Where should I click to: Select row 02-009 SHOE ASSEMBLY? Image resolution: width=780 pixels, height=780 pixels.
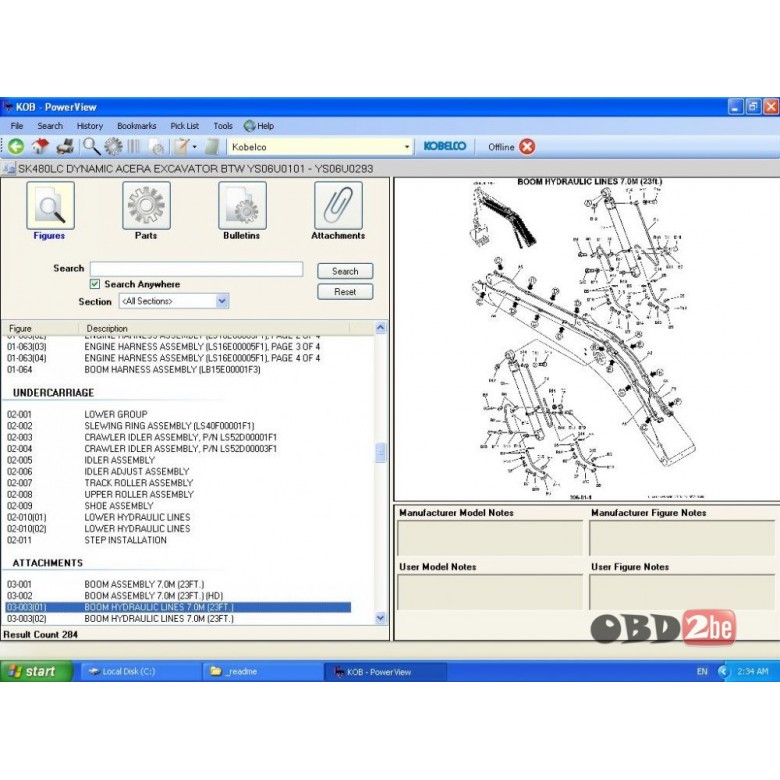(x=179, y=506)
